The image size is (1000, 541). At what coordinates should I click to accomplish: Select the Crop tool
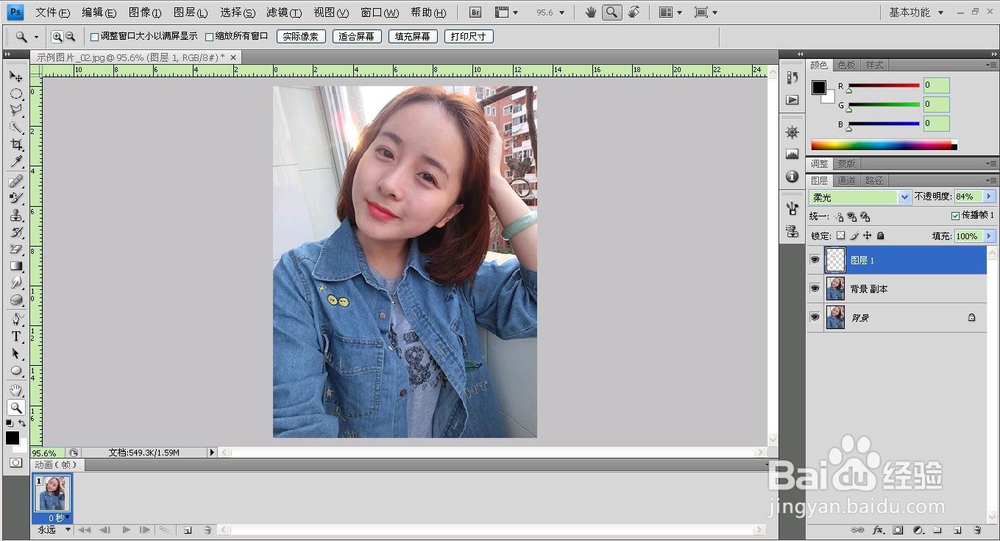(16, 145)
